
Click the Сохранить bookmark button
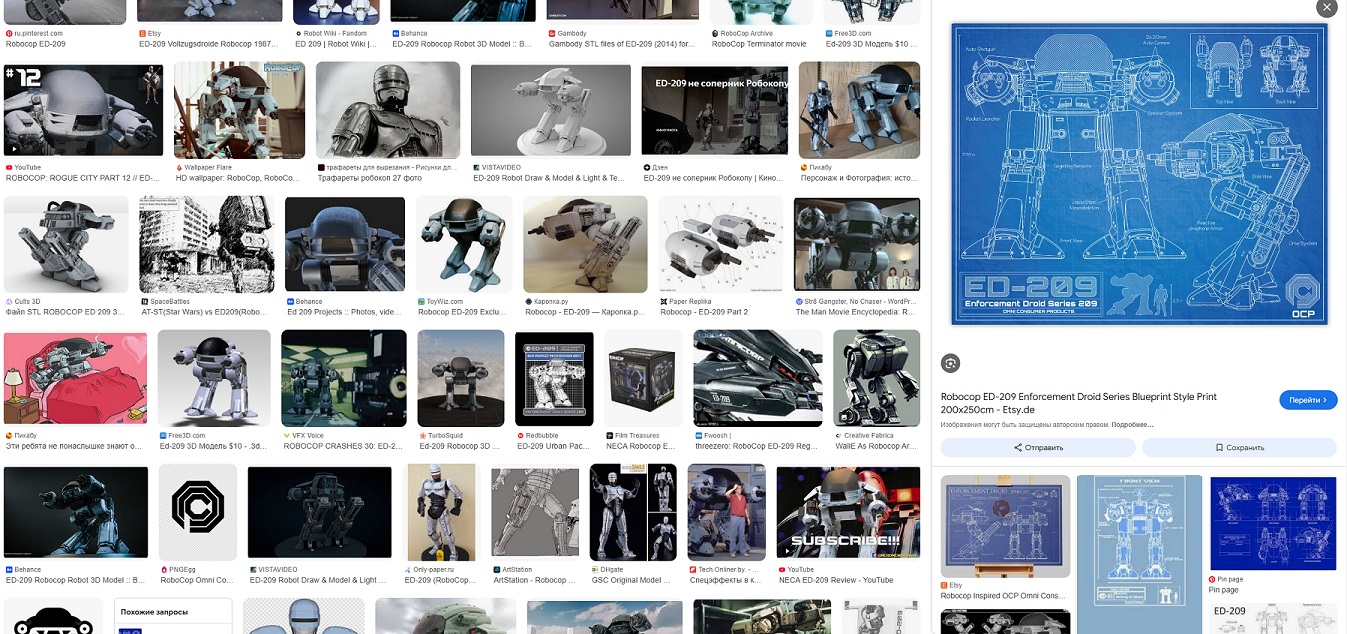click(1239, 447)
